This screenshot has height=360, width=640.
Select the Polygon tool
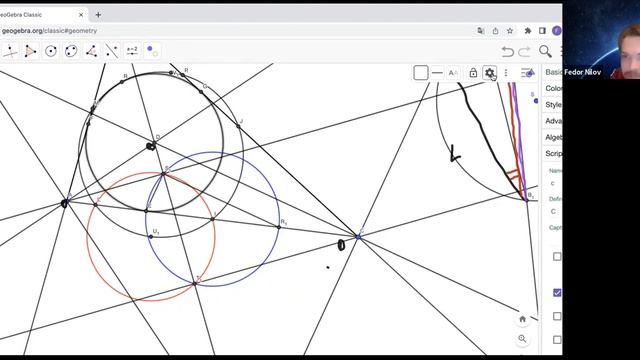[30, 51]
